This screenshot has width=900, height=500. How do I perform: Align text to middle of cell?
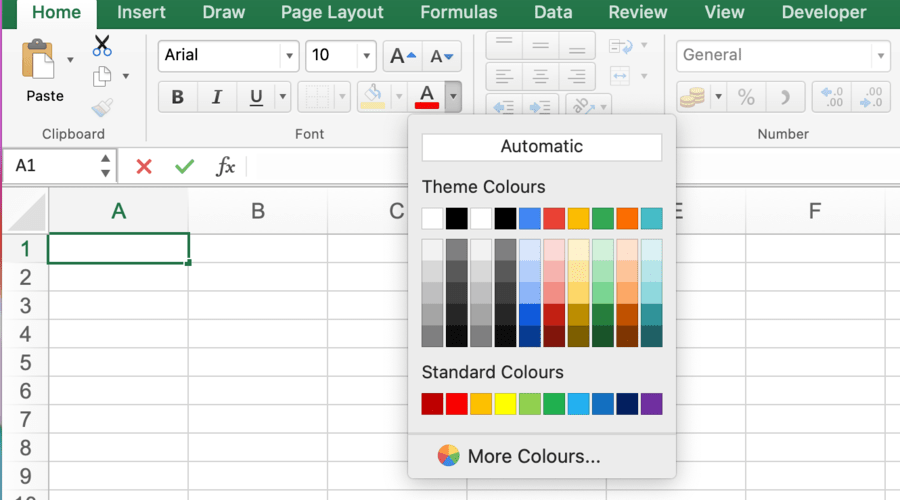pos(540,45)
